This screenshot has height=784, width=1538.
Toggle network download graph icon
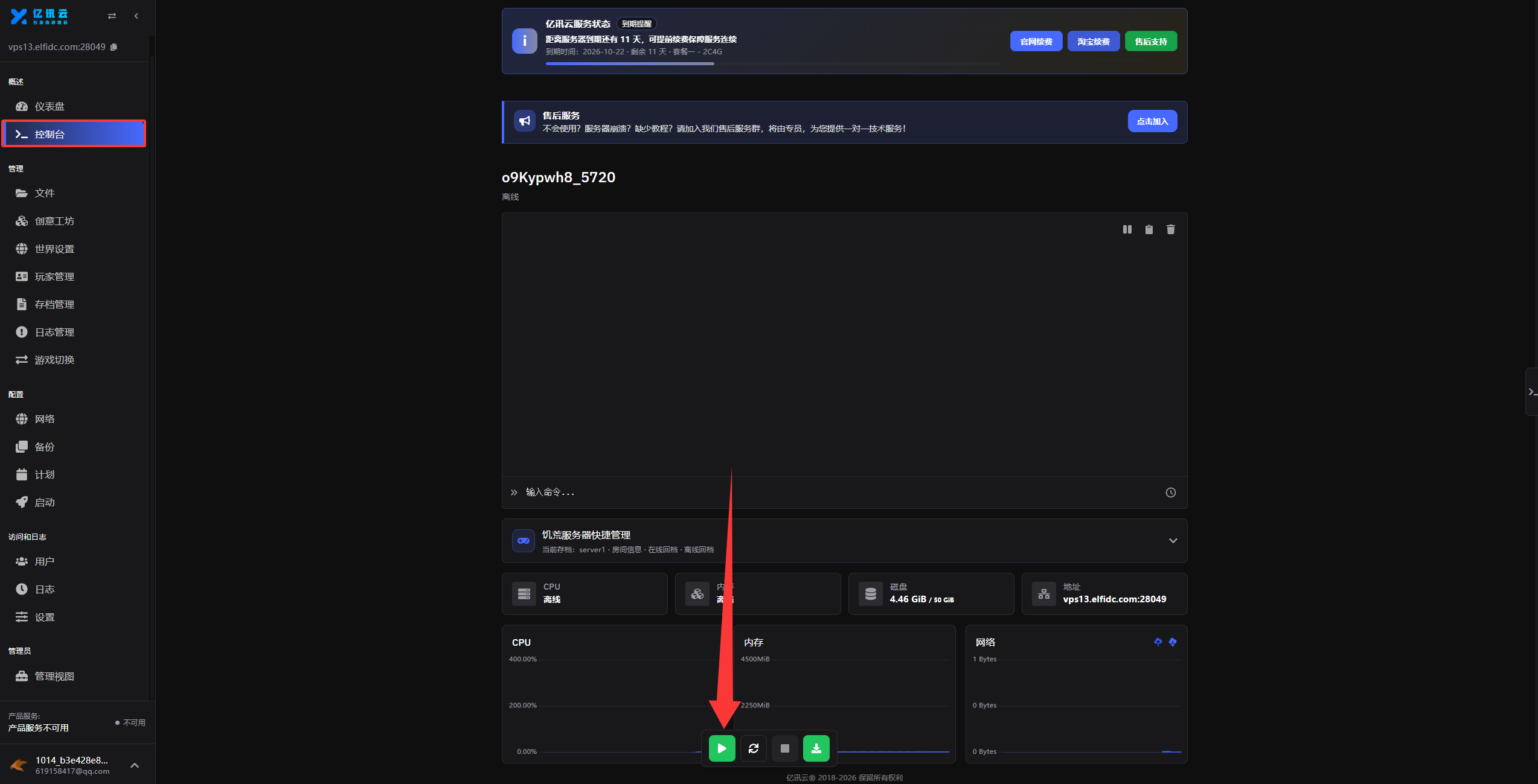point(1172,642)
